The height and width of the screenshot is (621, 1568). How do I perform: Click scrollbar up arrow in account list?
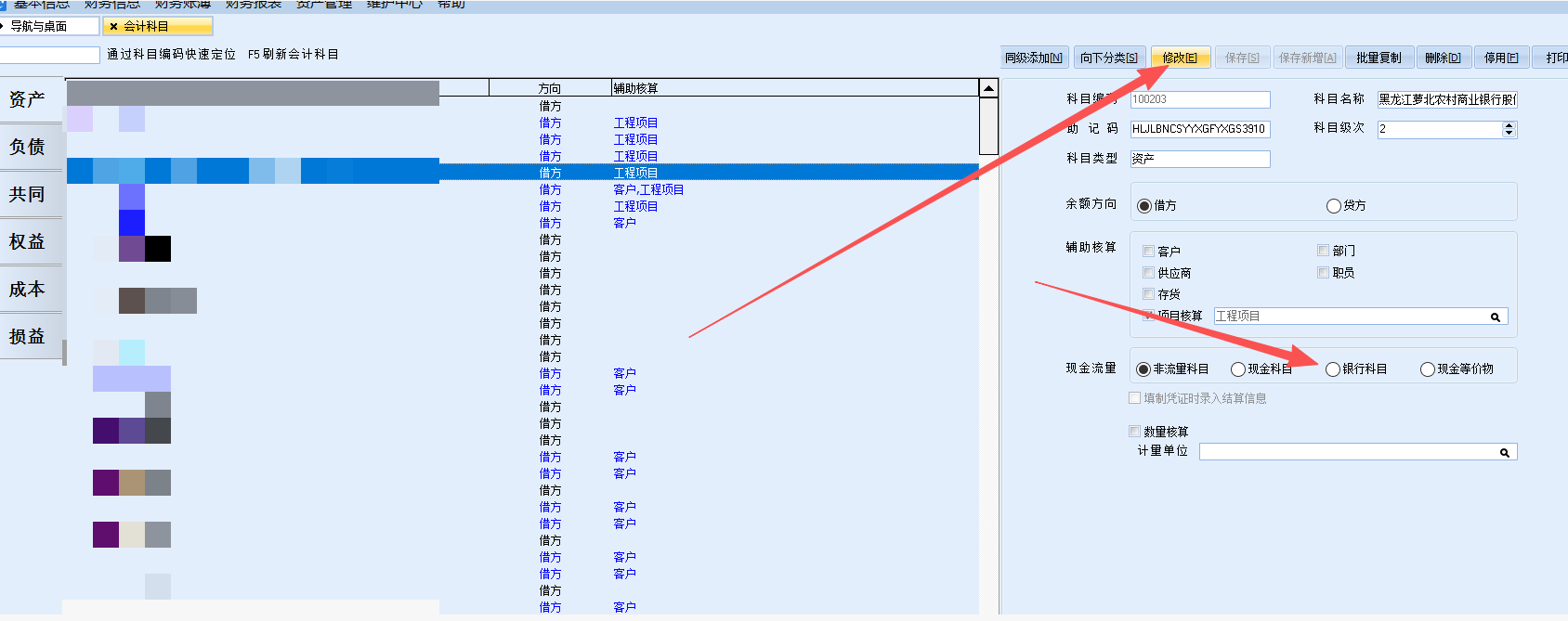(988, 89)
